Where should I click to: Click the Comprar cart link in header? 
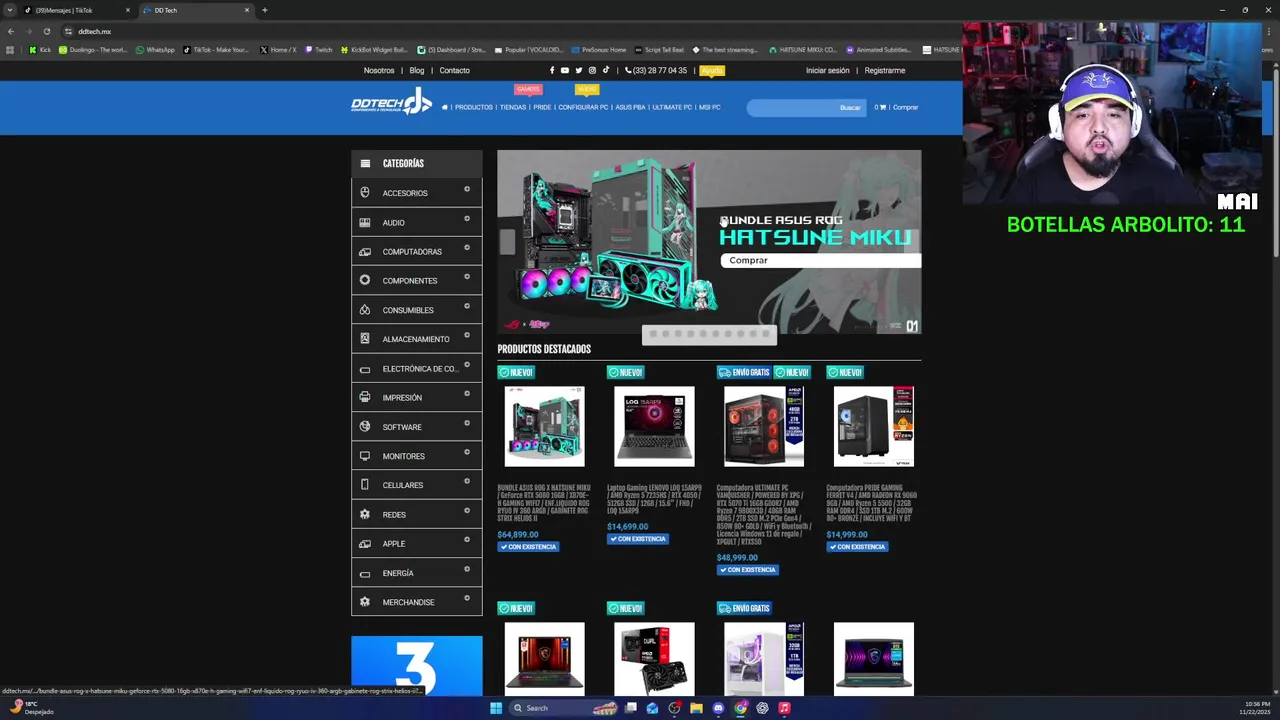(905, 107)
